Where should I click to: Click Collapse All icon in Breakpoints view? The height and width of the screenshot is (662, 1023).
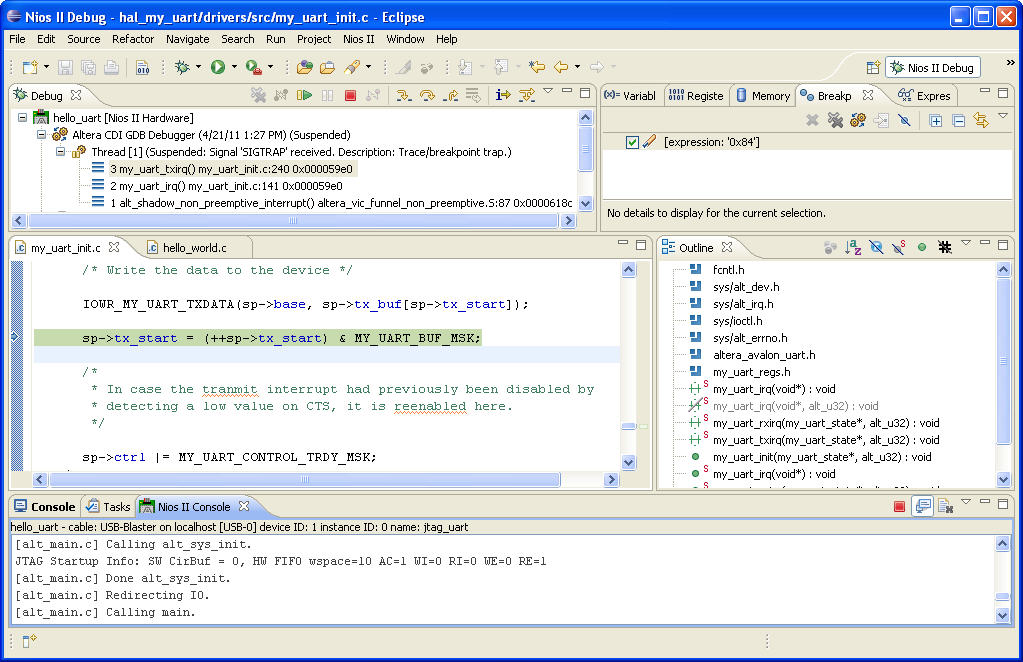point(958,120)
